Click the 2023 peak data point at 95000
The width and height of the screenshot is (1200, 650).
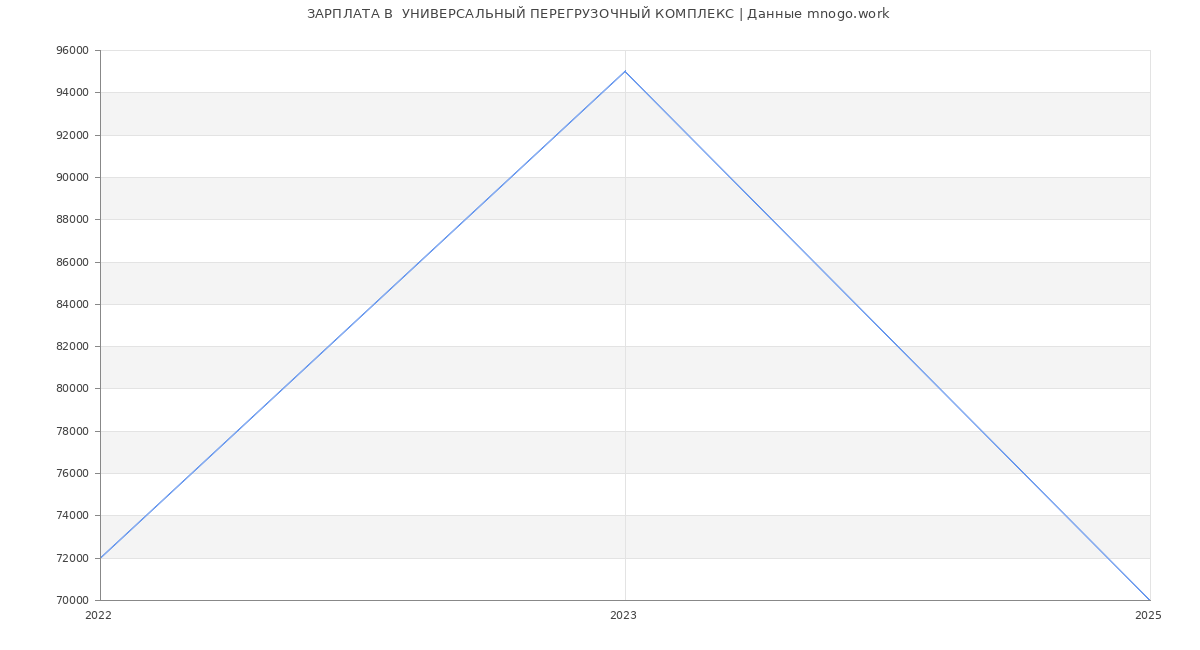pyautogui.click(x=625, y=71)
